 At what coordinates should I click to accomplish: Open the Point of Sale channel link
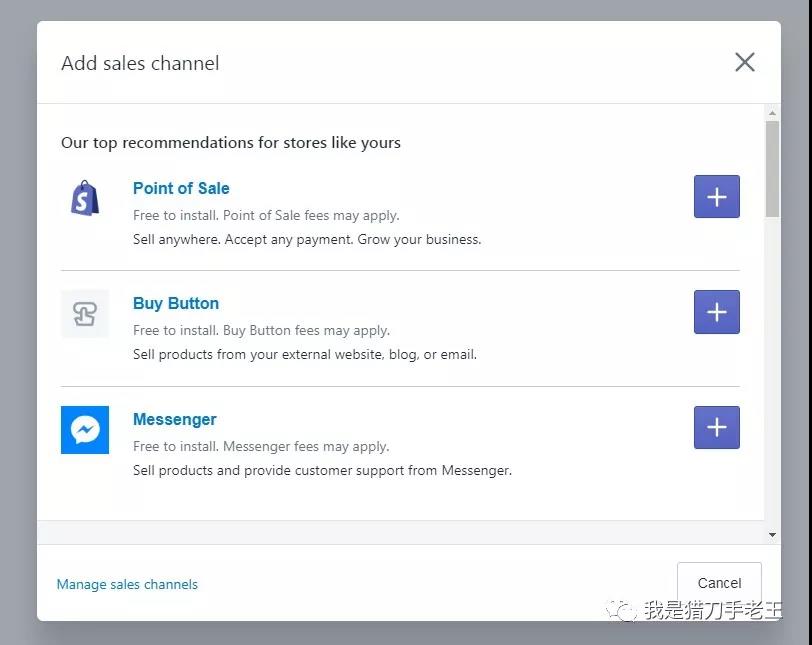point(181,188)
